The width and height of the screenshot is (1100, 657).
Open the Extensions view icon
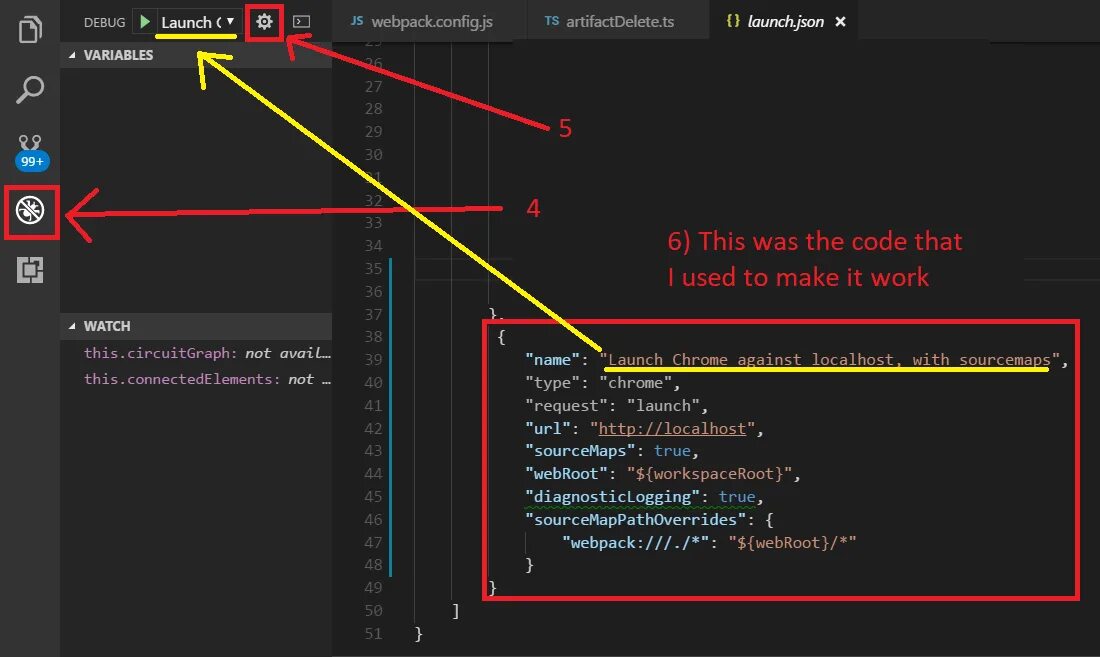click(30, 270)
